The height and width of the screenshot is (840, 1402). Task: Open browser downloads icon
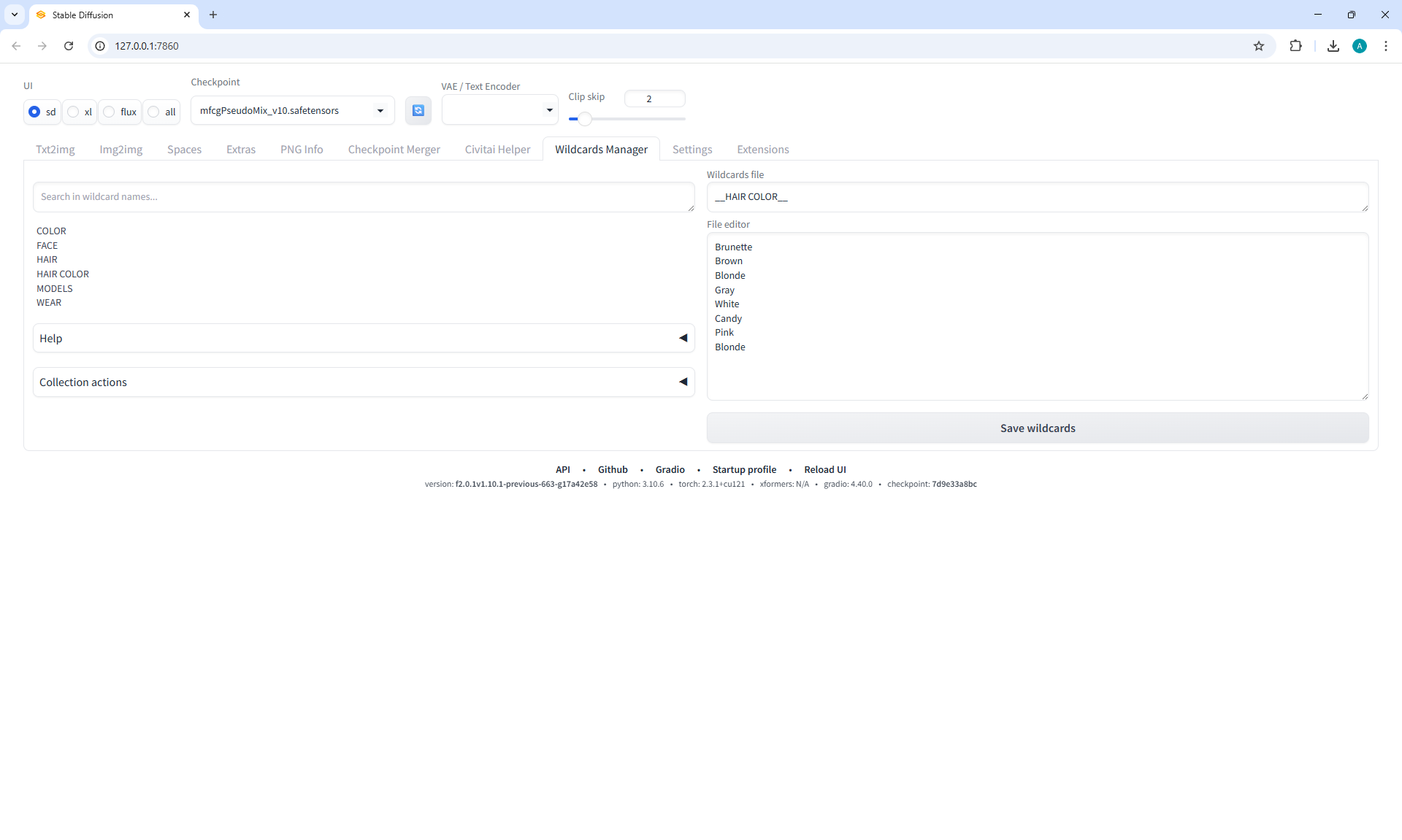tap(1333, 46)
